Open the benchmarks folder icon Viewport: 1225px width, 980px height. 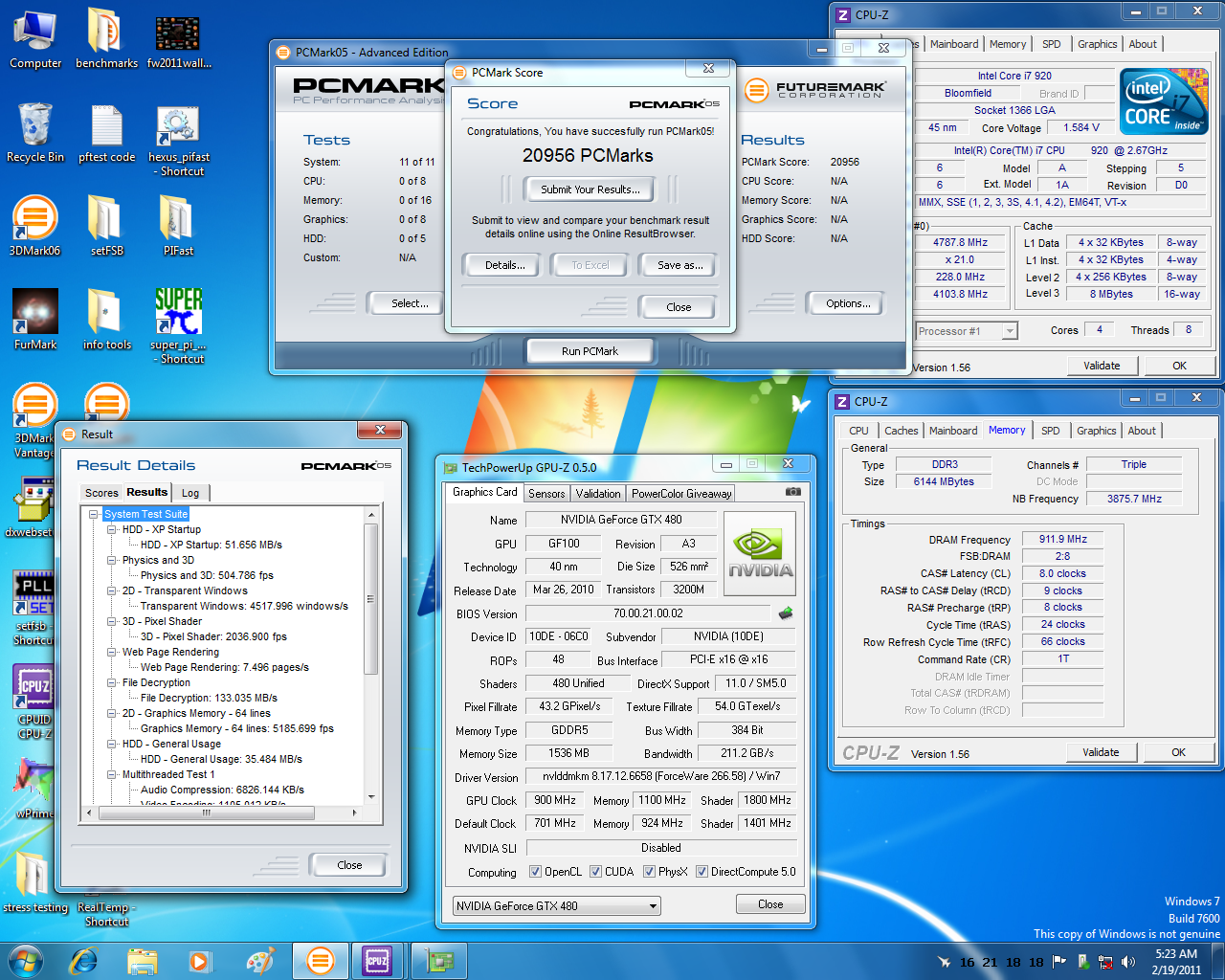click(x=106, y=39)
